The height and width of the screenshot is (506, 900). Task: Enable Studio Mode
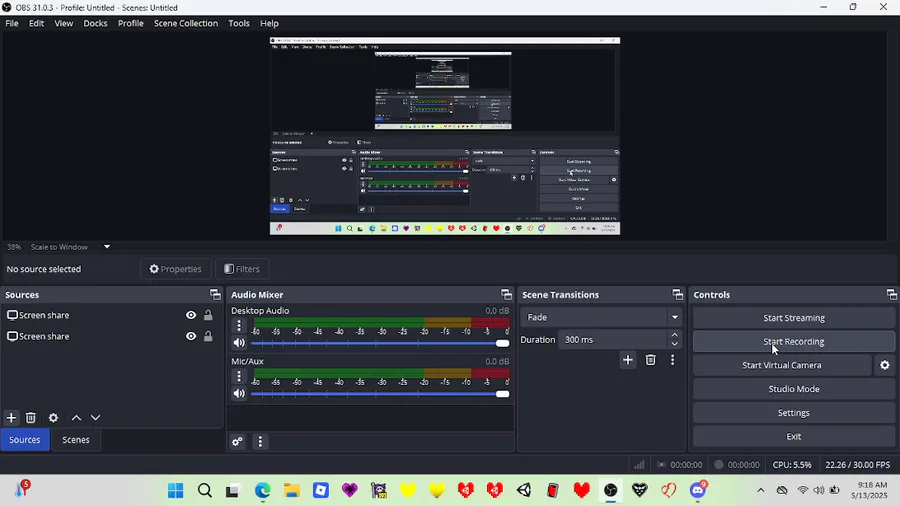tap(793, 389)
